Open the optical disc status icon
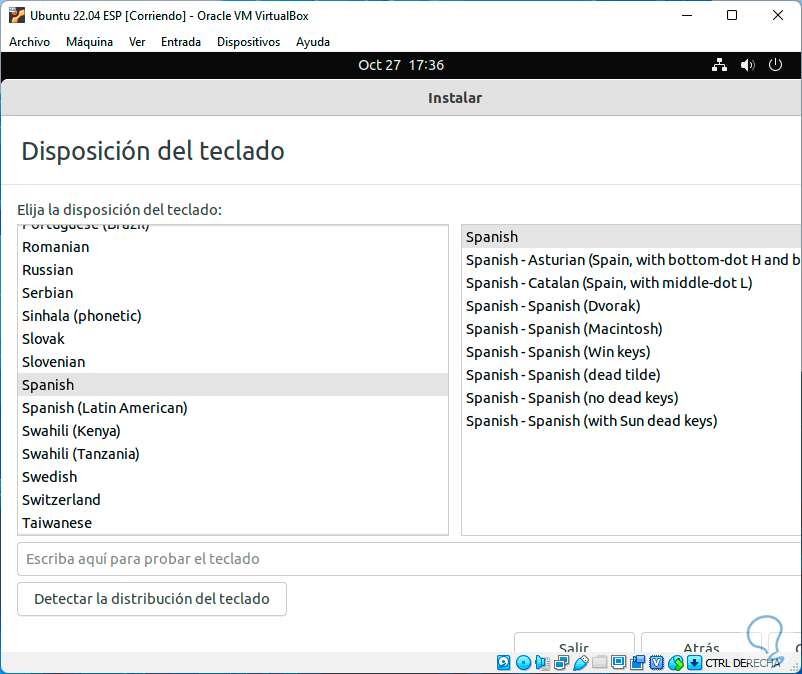 coord(523,663)
